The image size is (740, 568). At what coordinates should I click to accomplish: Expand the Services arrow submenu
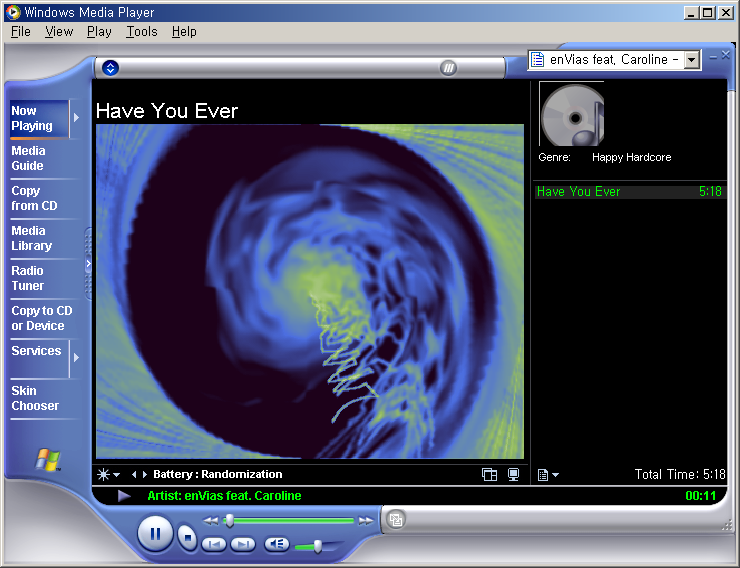(x=76, y=358)
